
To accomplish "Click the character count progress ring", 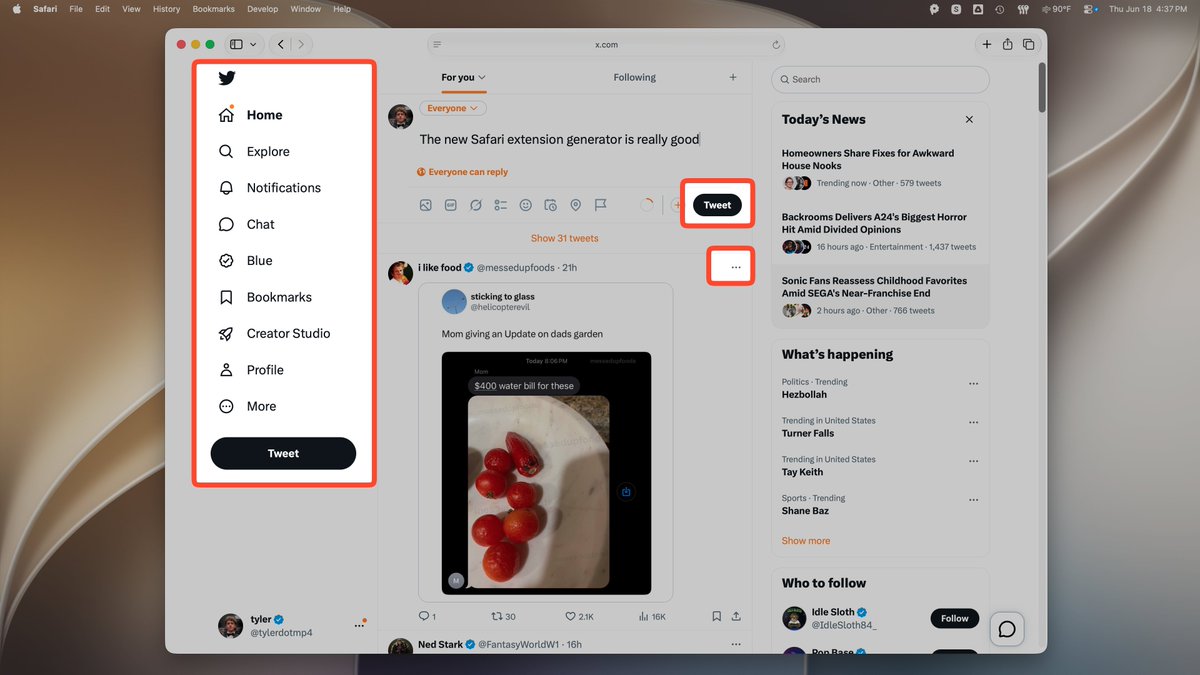I will pos(647,205).
